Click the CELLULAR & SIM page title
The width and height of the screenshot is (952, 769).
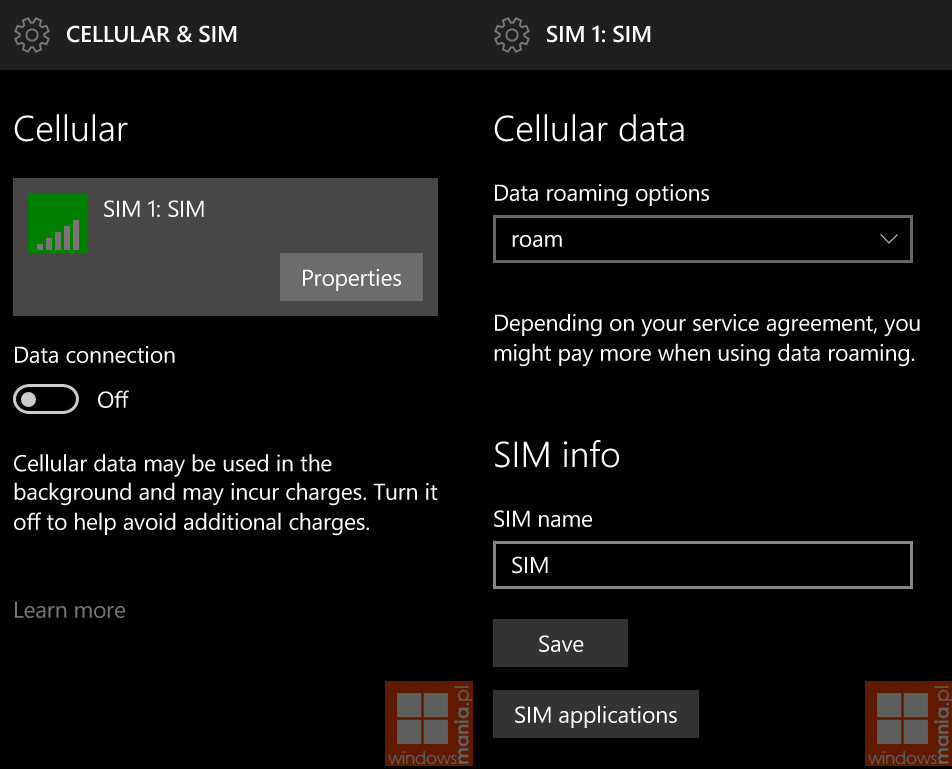point(152,35)
